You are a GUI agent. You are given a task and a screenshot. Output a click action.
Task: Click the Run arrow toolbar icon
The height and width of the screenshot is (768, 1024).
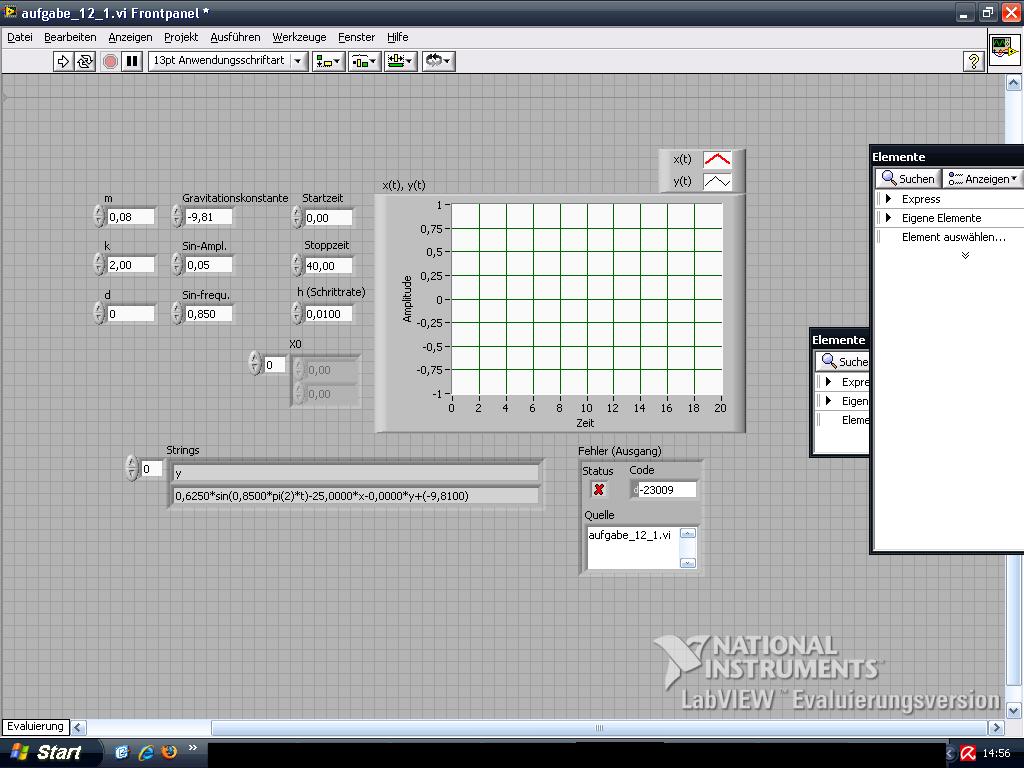[x=63, y=61]
